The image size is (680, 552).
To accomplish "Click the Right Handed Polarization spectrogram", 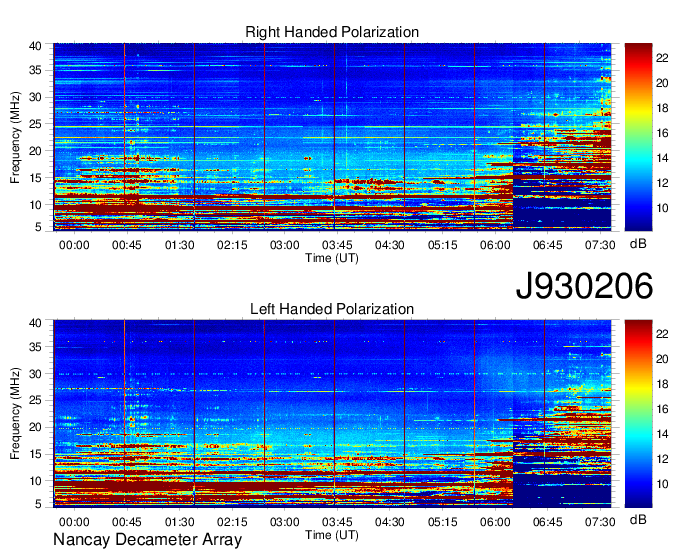I will coord(332,136).
